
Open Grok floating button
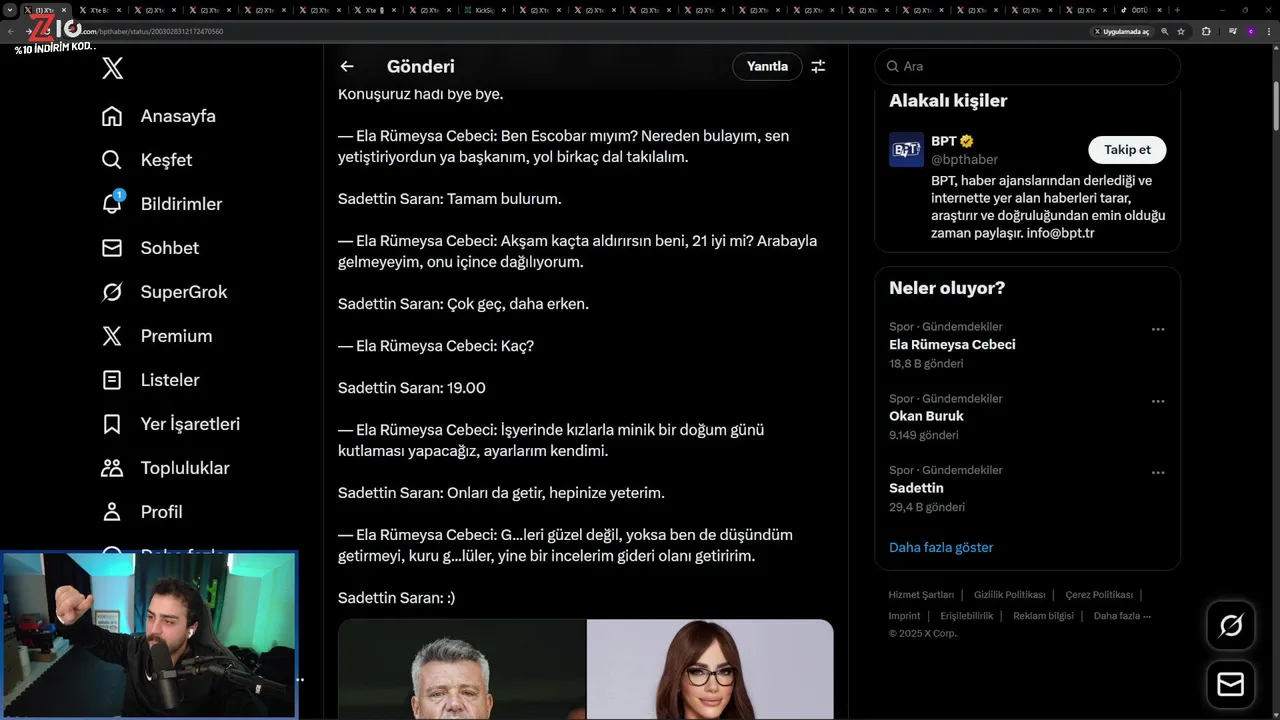pos(1231,626)
